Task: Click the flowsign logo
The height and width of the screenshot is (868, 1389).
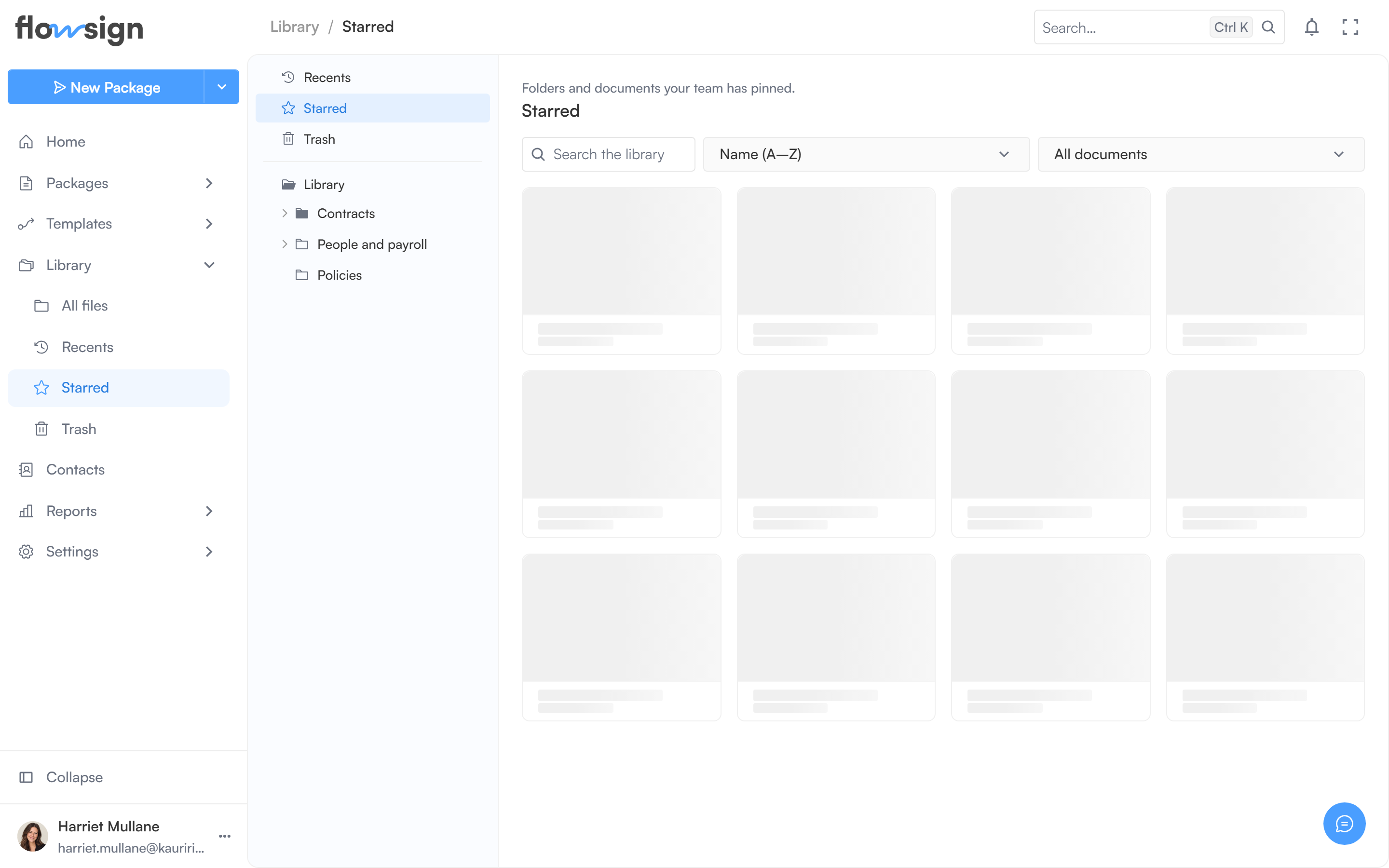Action: point(79,29)
